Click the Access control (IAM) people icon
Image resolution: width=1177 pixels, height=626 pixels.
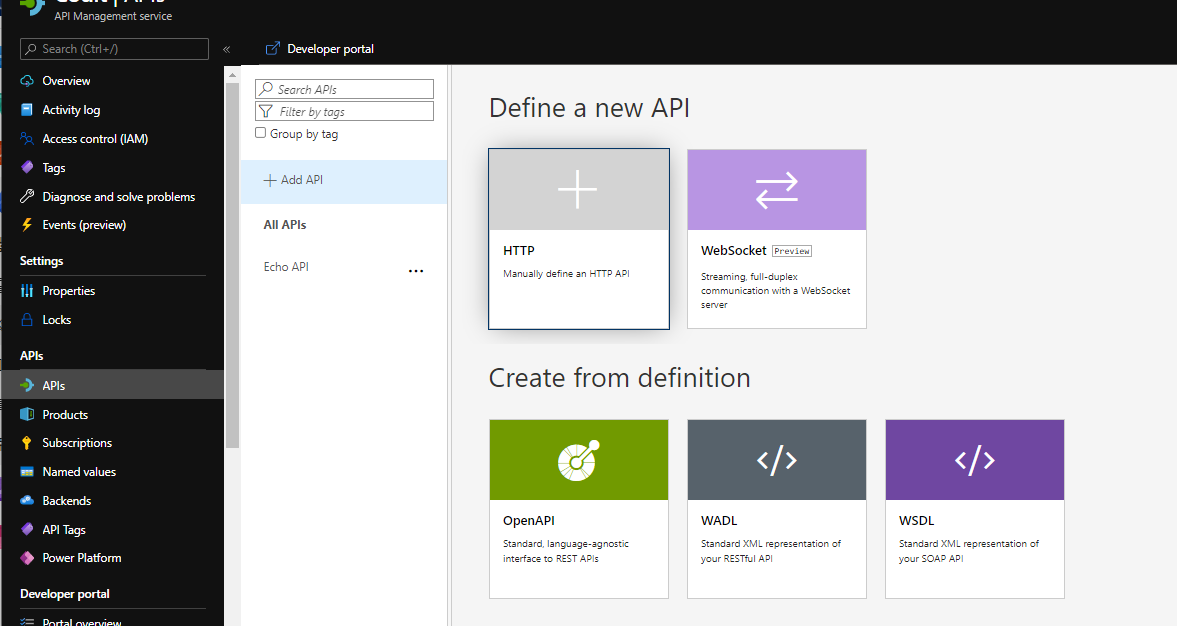click(x=27, y=139)
